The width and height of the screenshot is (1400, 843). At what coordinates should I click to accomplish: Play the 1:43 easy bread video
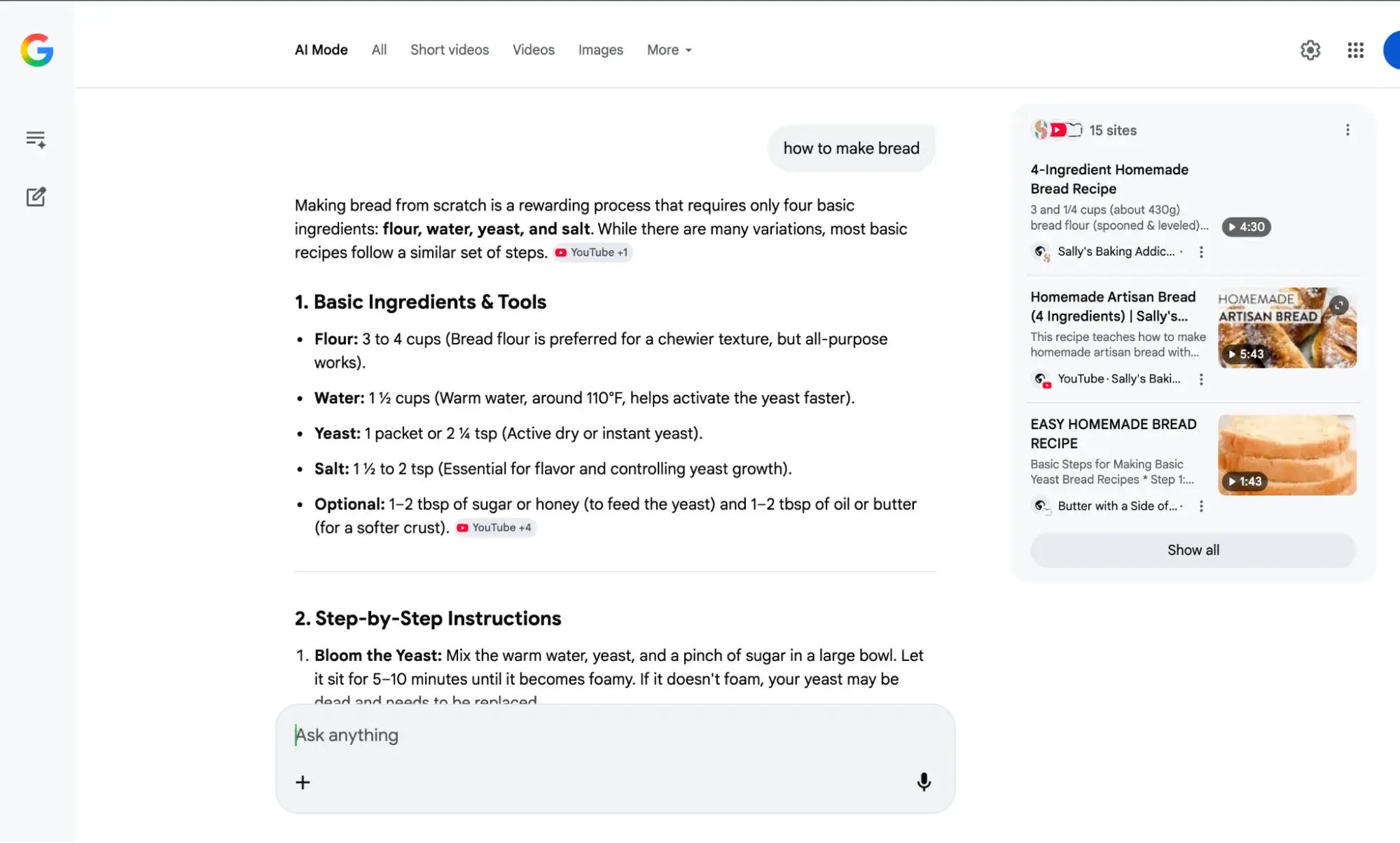point(1245,482)
